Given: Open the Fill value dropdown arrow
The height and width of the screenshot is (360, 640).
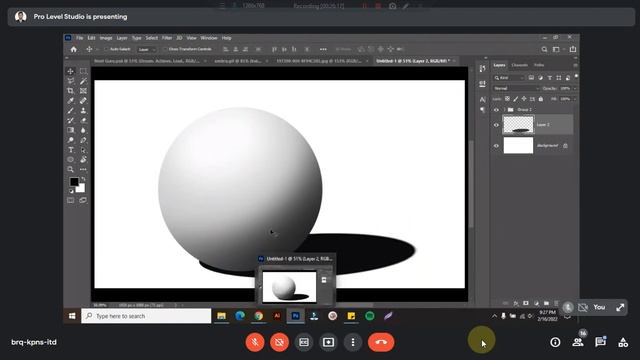Looking at the screenshot, I should (x=575, y=99).
